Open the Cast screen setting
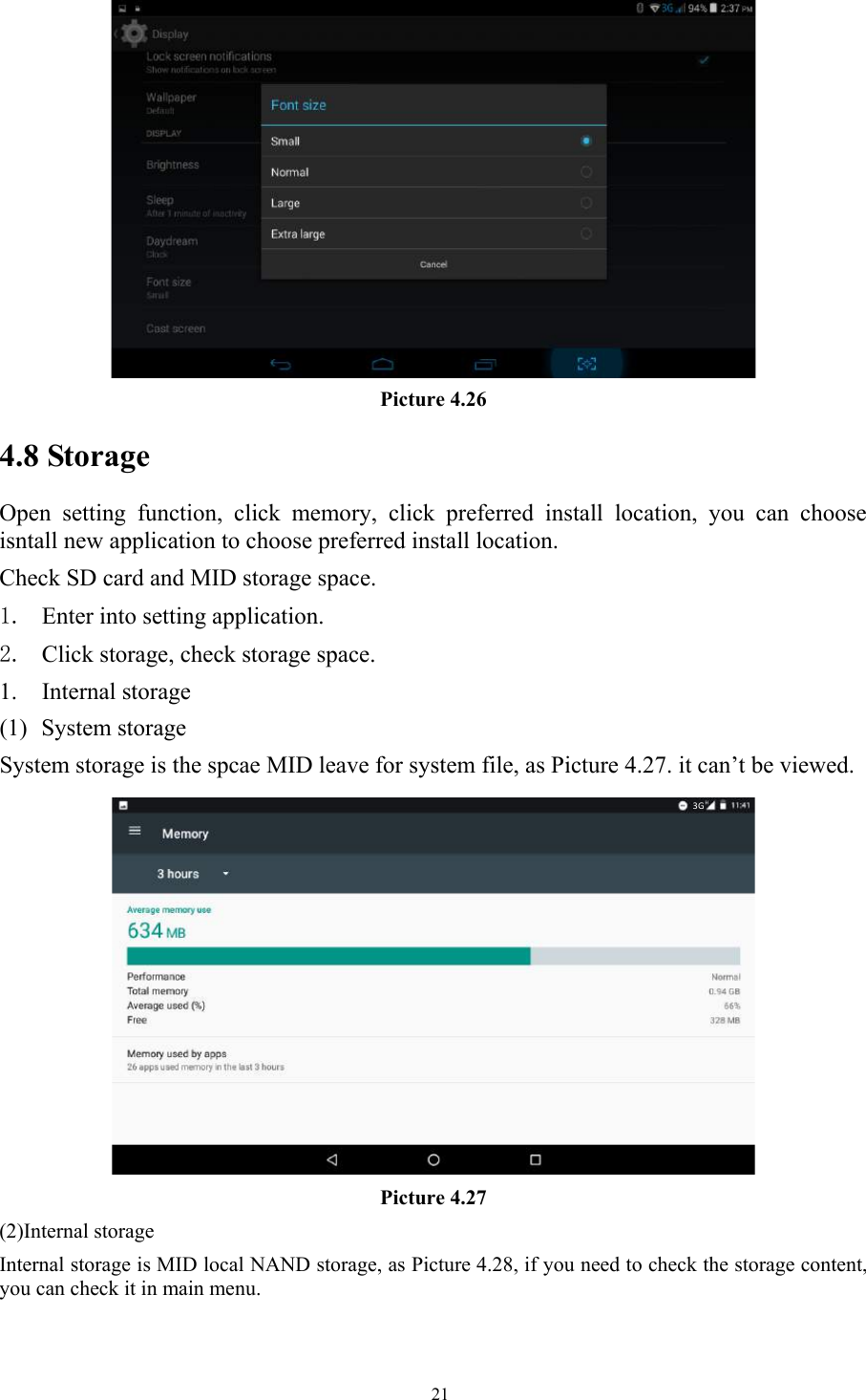The image size is (866, 1400). [x=176, y=329]
